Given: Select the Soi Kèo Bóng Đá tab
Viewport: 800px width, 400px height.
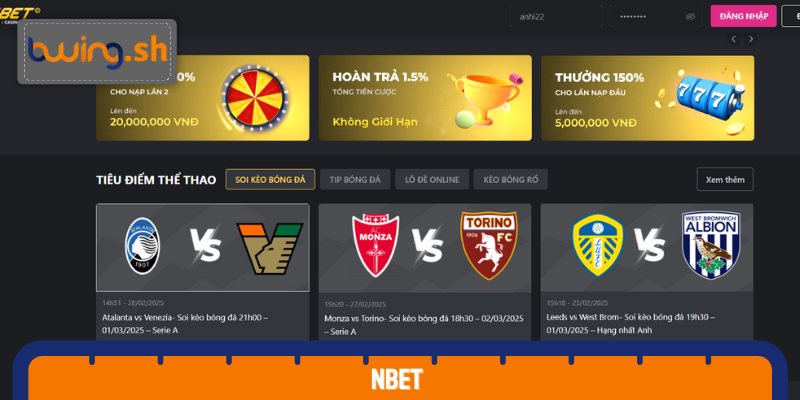Looking at the screenshot, I should (x=270, y=180).
